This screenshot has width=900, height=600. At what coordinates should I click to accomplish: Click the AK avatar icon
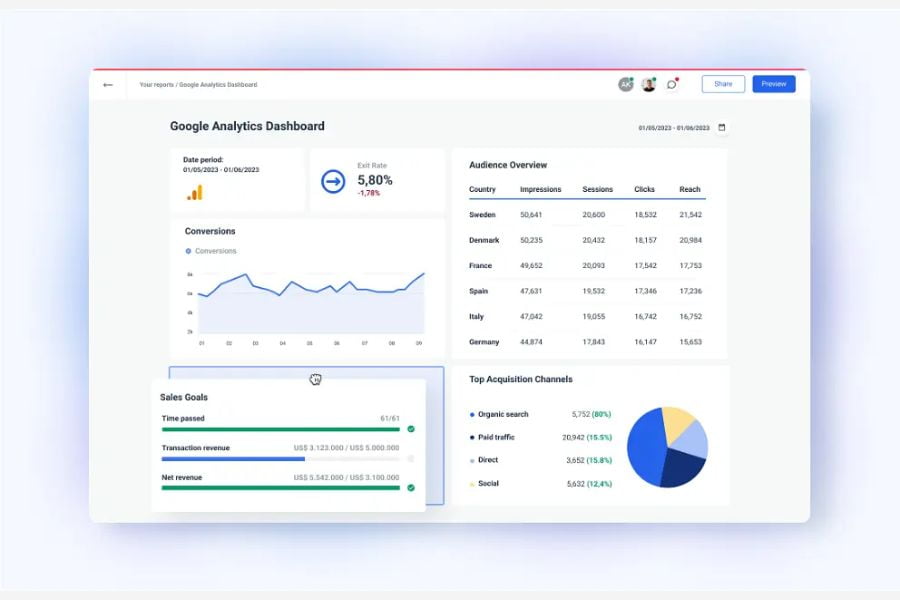[x=626, y=85]
